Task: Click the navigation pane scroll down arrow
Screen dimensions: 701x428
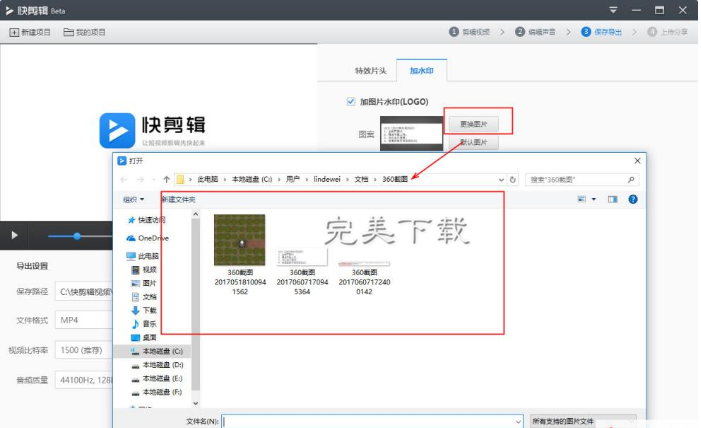Action: [x=195, y=403]
